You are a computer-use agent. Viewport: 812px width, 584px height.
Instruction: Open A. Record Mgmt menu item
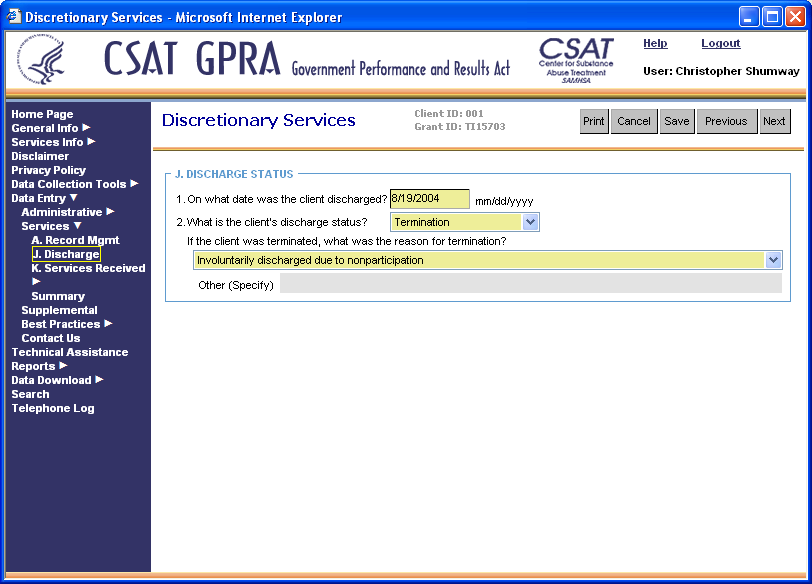75,240
